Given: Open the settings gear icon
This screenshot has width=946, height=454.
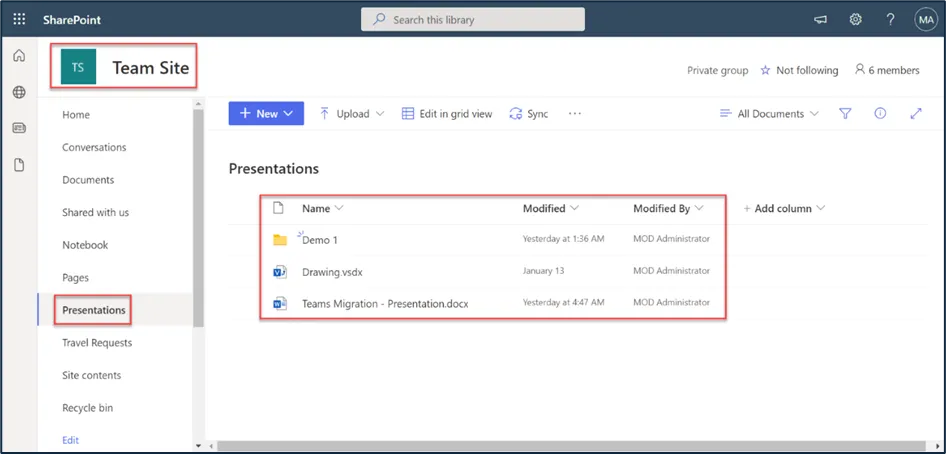Looking at the screenshot, I should tap(856, 19).
